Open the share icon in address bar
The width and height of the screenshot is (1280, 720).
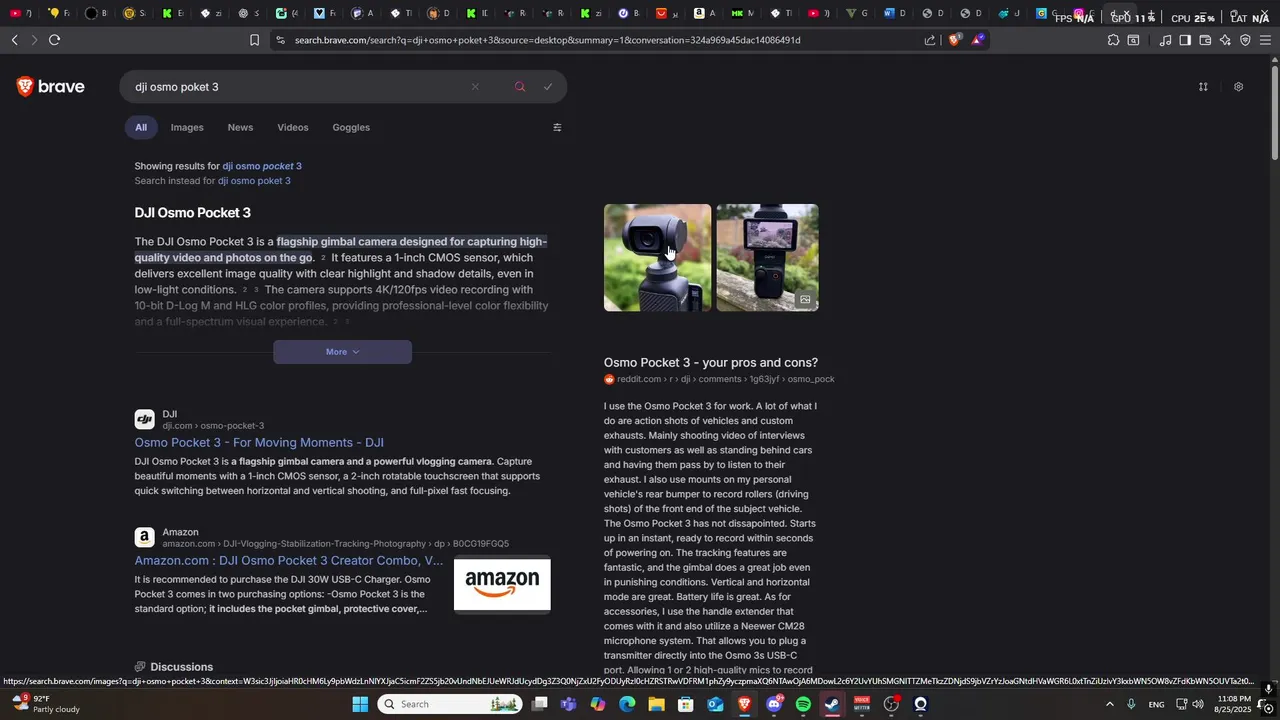click(930, 40)
